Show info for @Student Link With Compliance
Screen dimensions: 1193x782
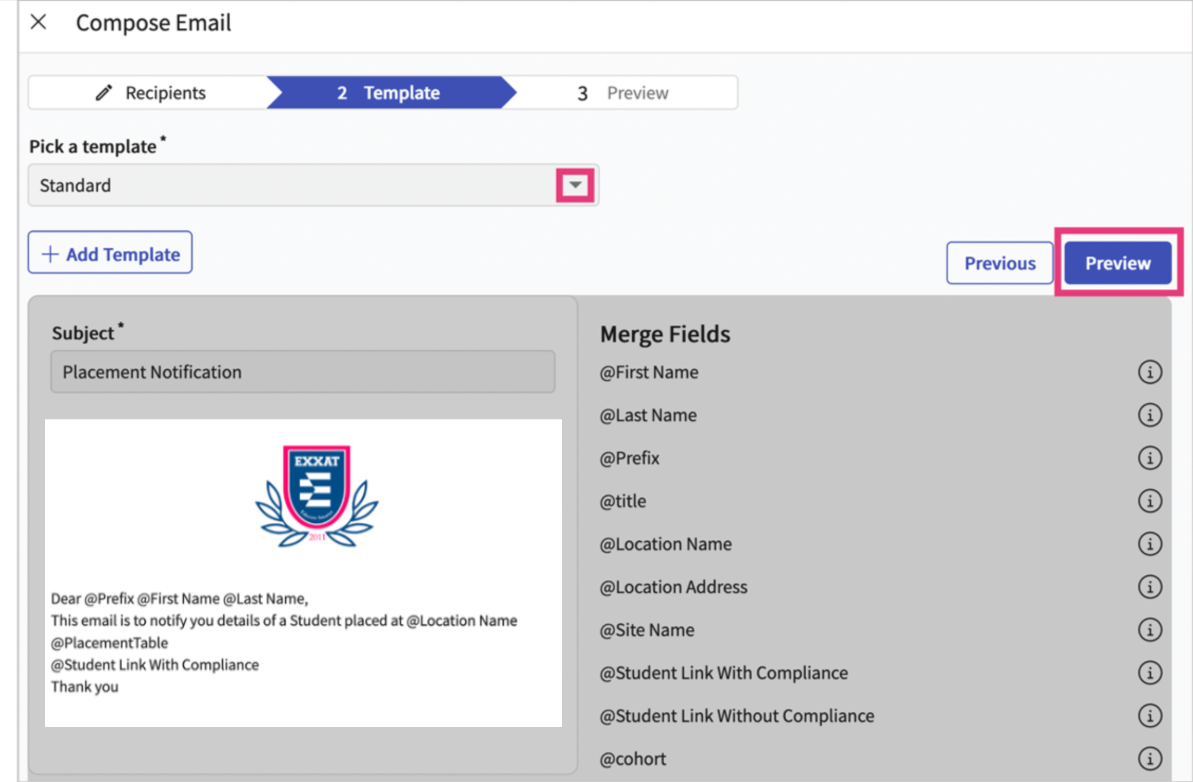pos(1150,674)
